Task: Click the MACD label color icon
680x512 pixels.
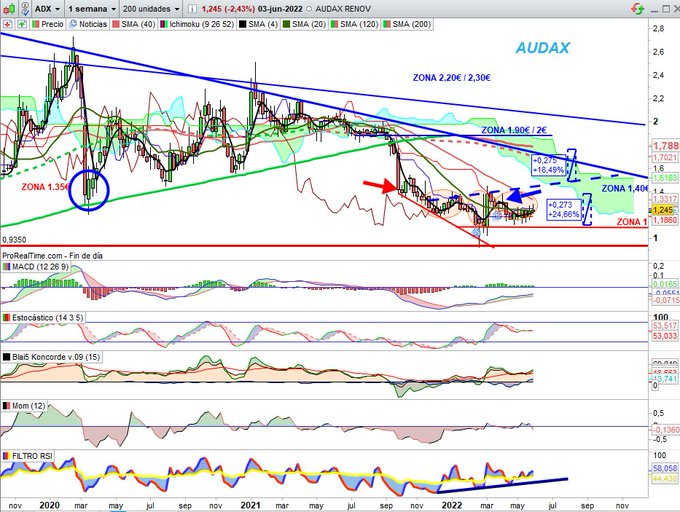Action: [x=7, y=267]
